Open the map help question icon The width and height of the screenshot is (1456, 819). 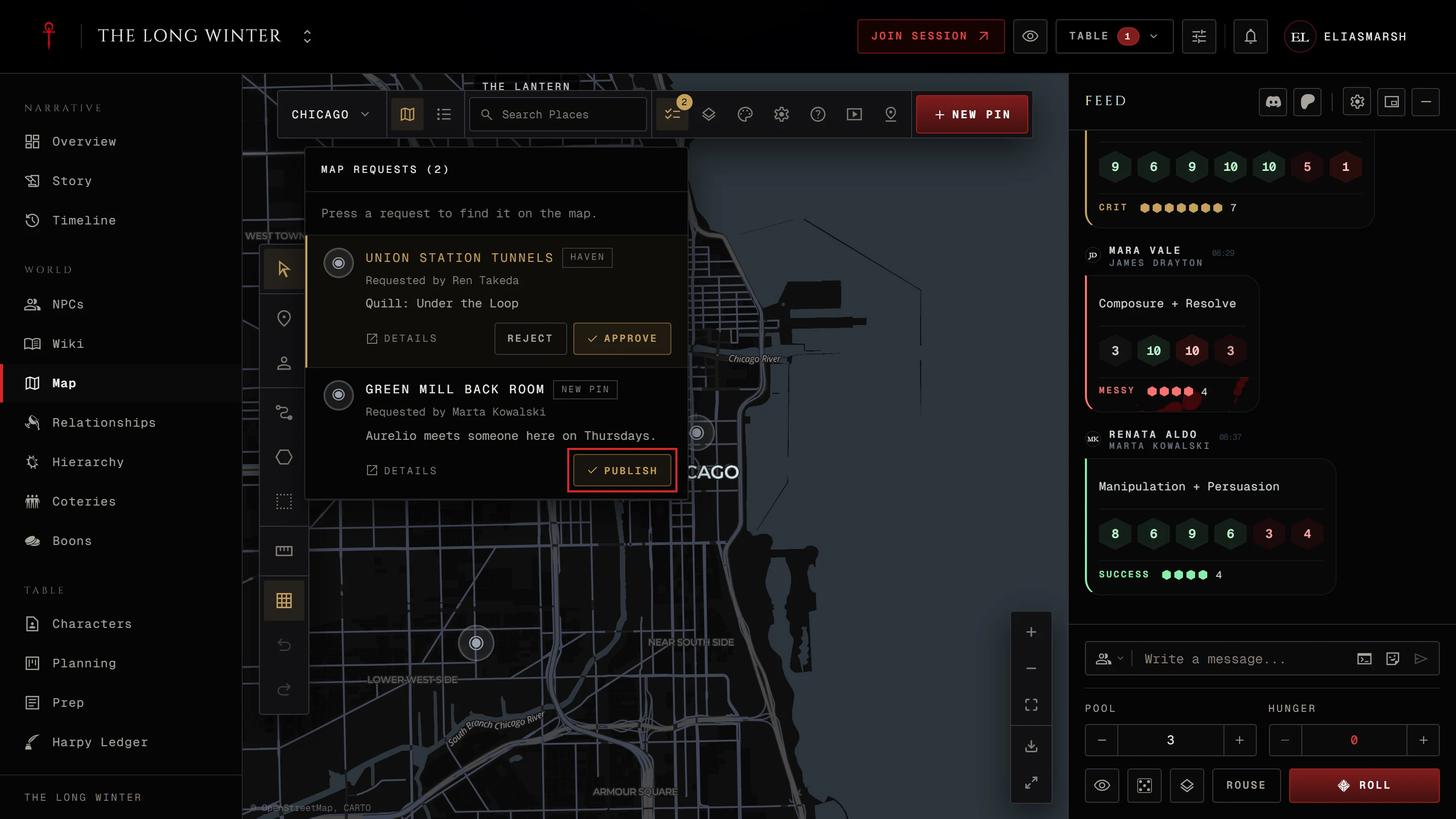[817, 115]
